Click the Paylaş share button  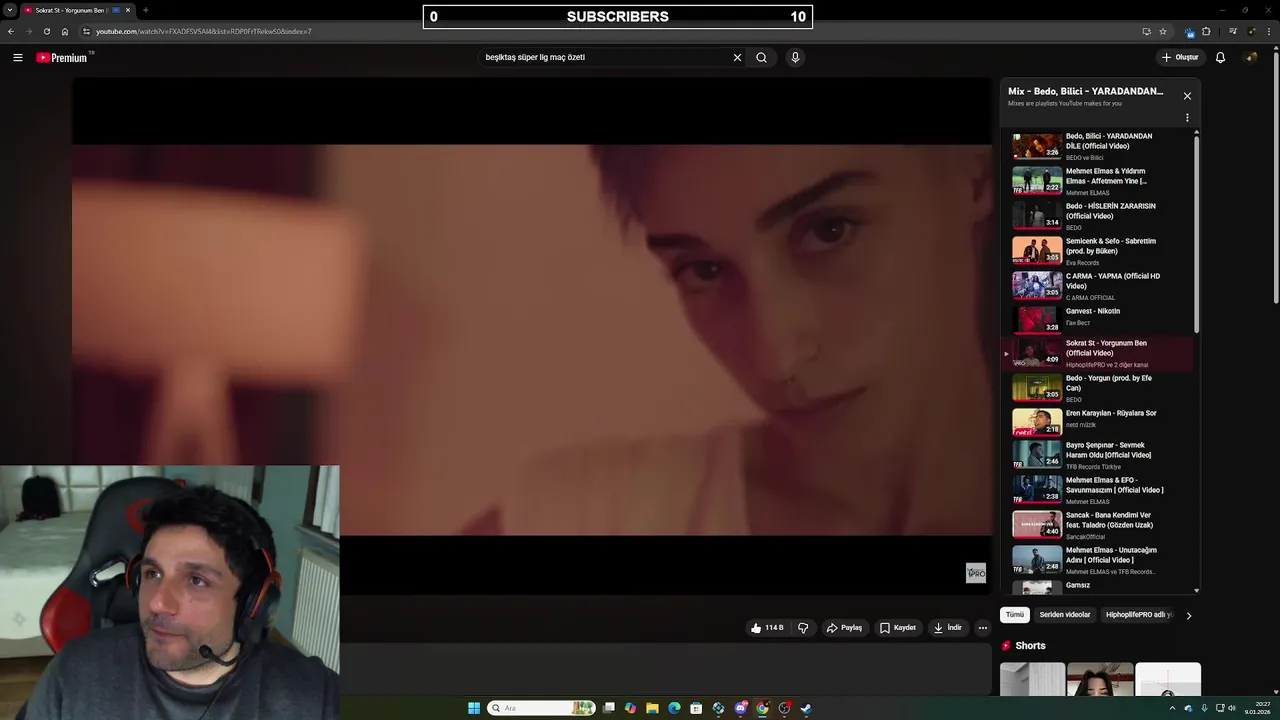[844, 628]
